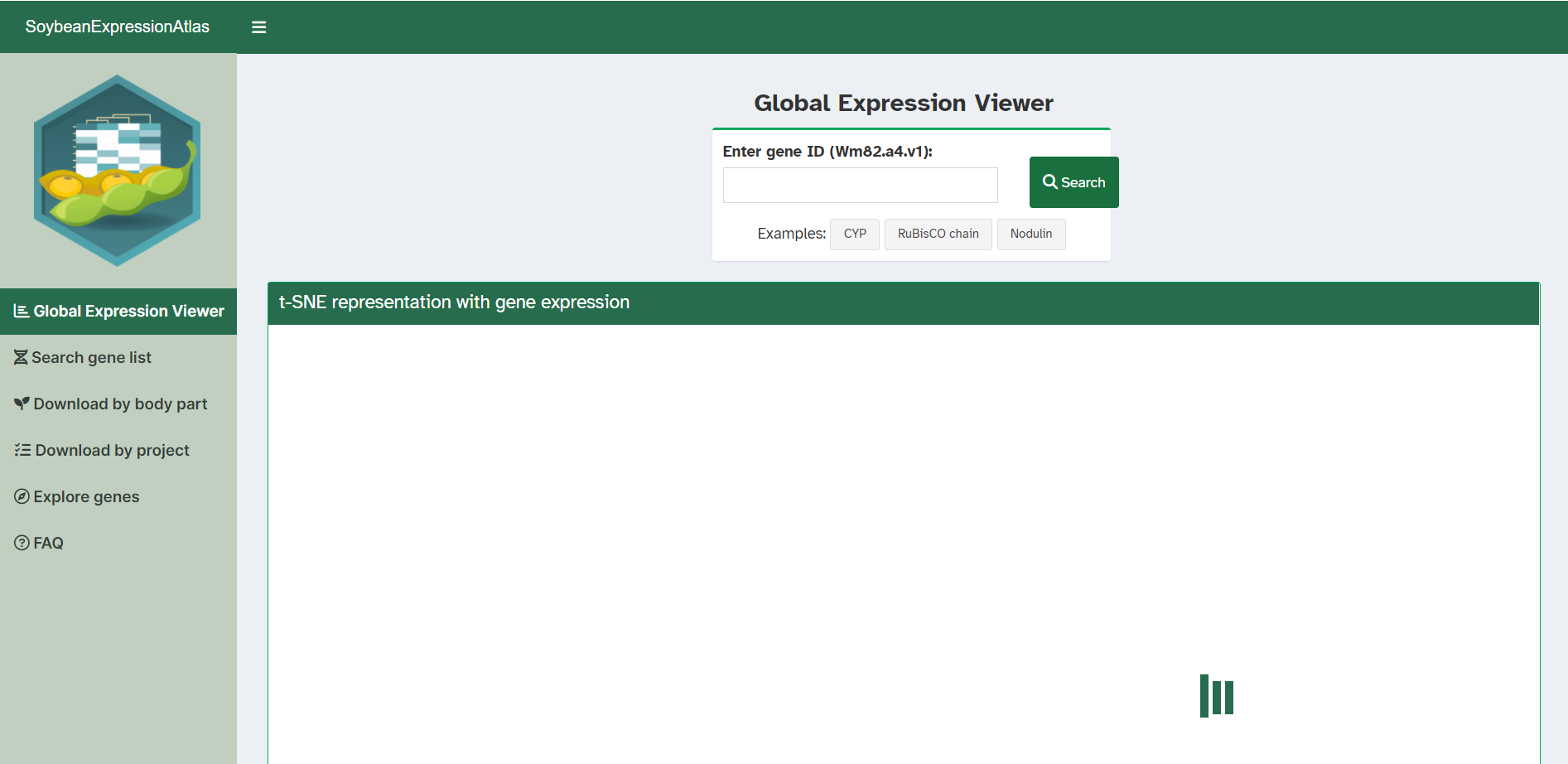Click the DNA icon beside Search gene list
This screenshot has height=764, width=1568.
pos(21,357)
